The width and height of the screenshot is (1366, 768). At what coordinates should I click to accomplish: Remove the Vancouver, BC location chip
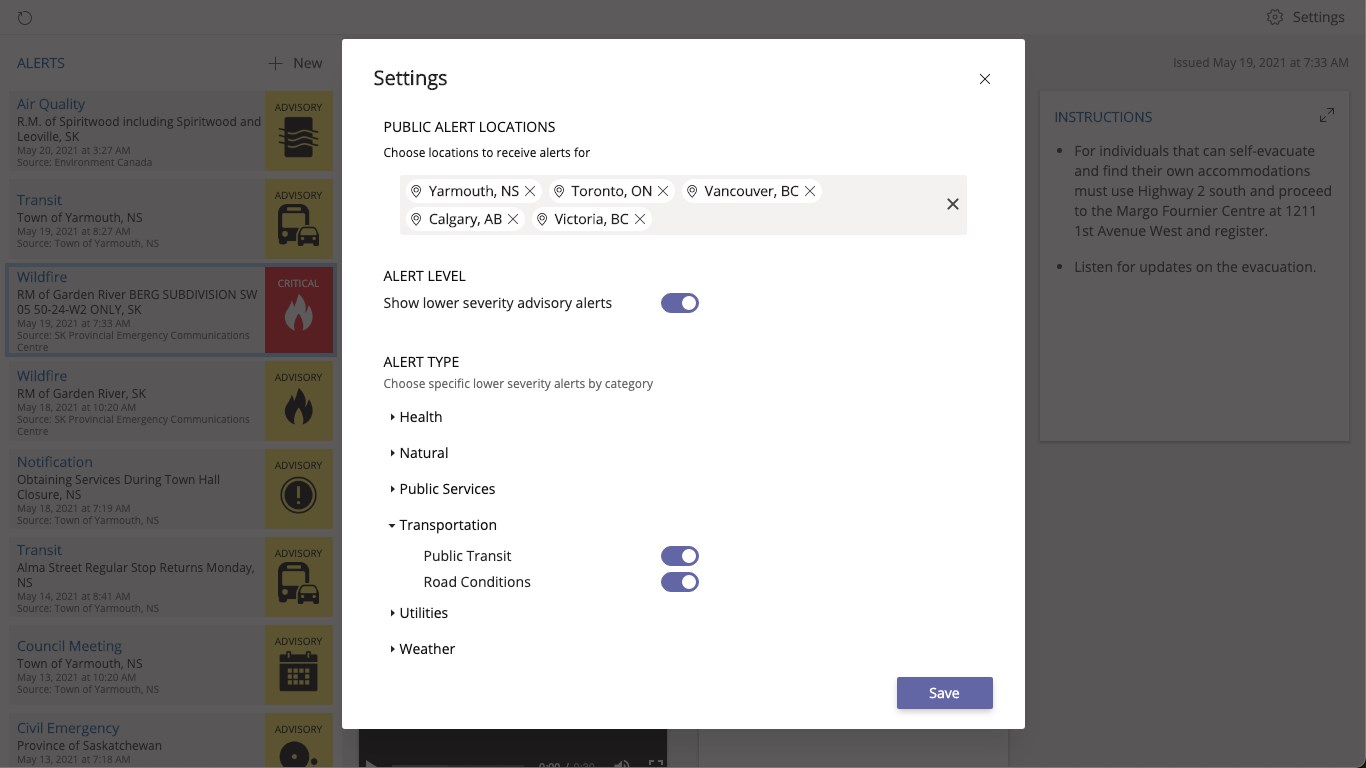coord(810,191)
